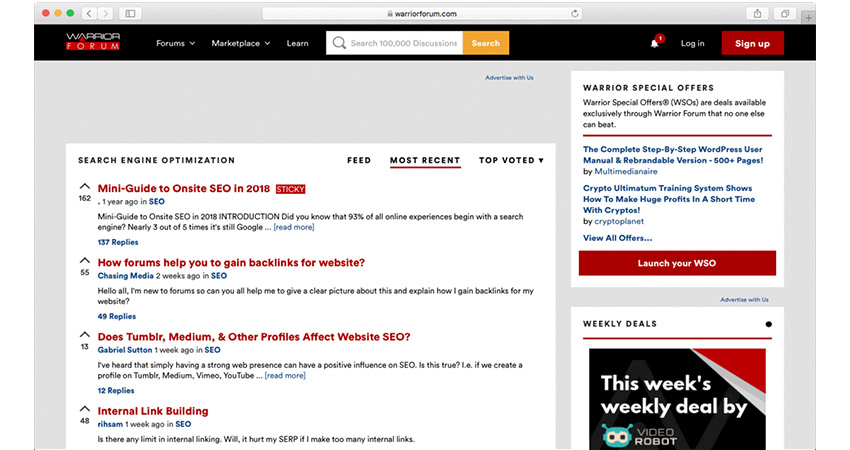Image resolution: width=850 pixels, height=450 pixels.
Task: Open the Internal Link Building thread
Action: (x=153, y=411)
